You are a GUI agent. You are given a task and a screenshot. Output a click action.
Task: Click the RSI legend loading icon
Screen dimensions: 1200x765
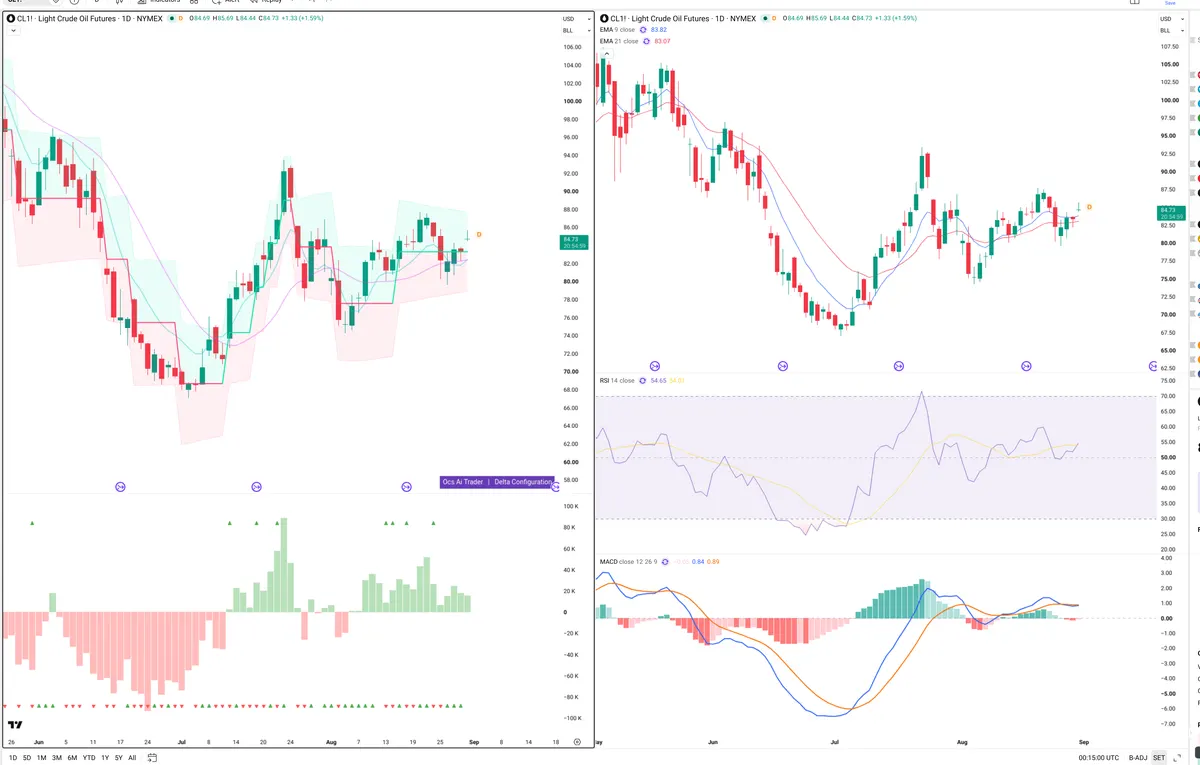tap(643, 381)
